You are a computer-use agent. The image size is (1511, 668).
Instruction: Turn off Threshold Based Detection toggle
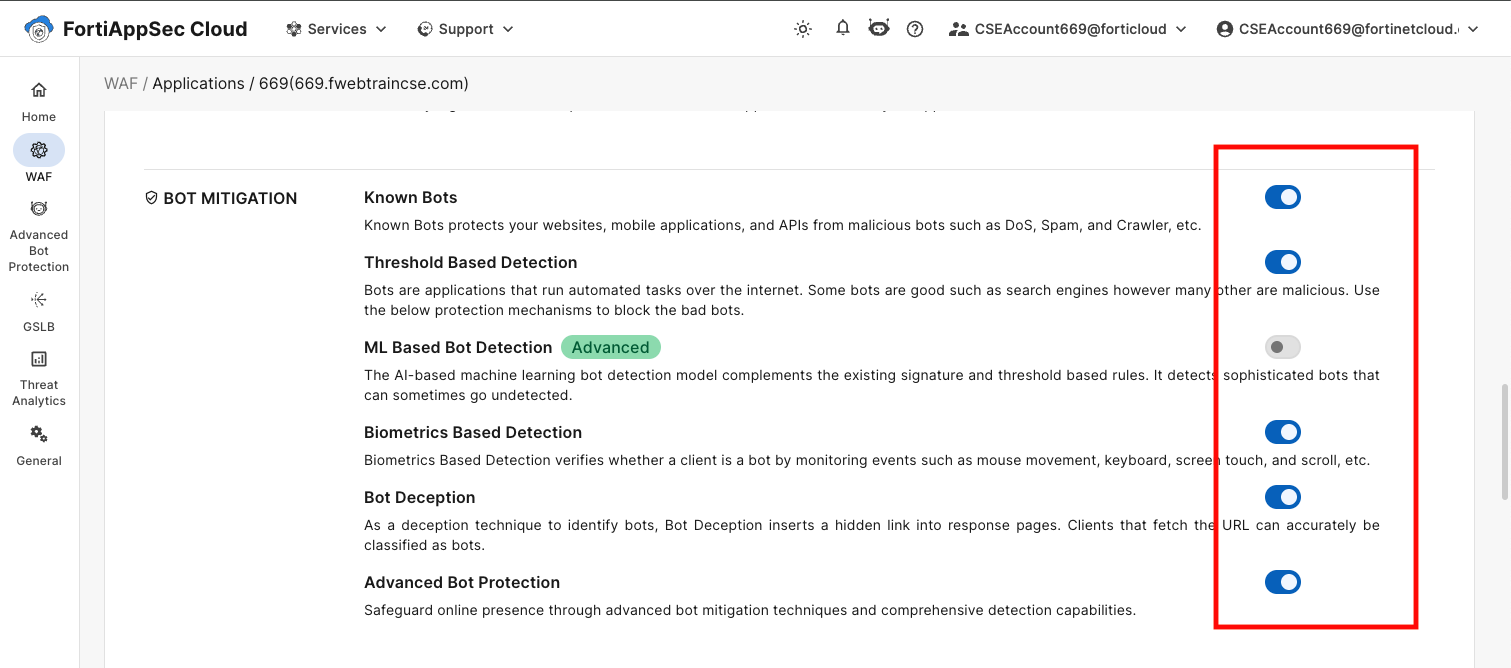1283,262
